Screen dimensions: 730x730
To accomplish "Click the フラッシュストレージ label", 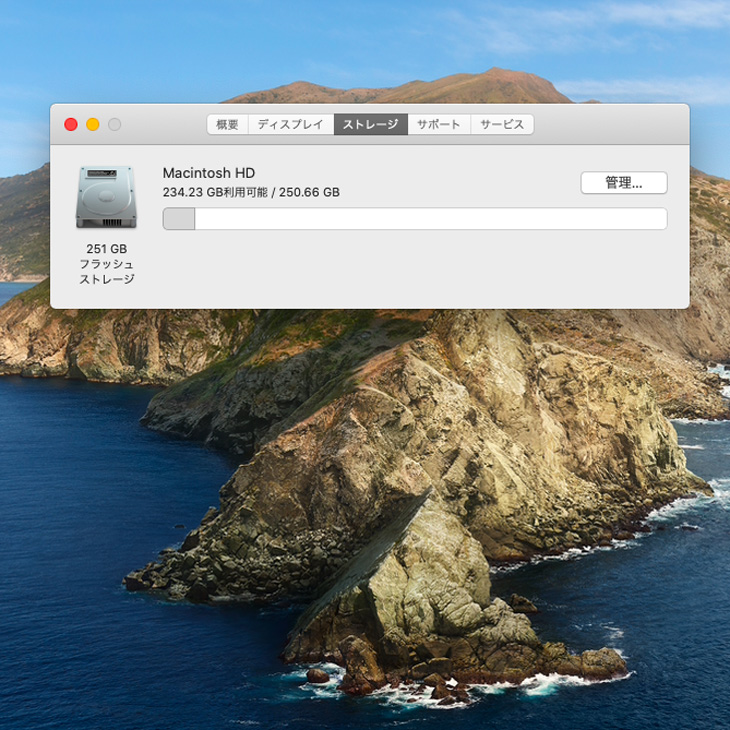I will tap(106, 271).
